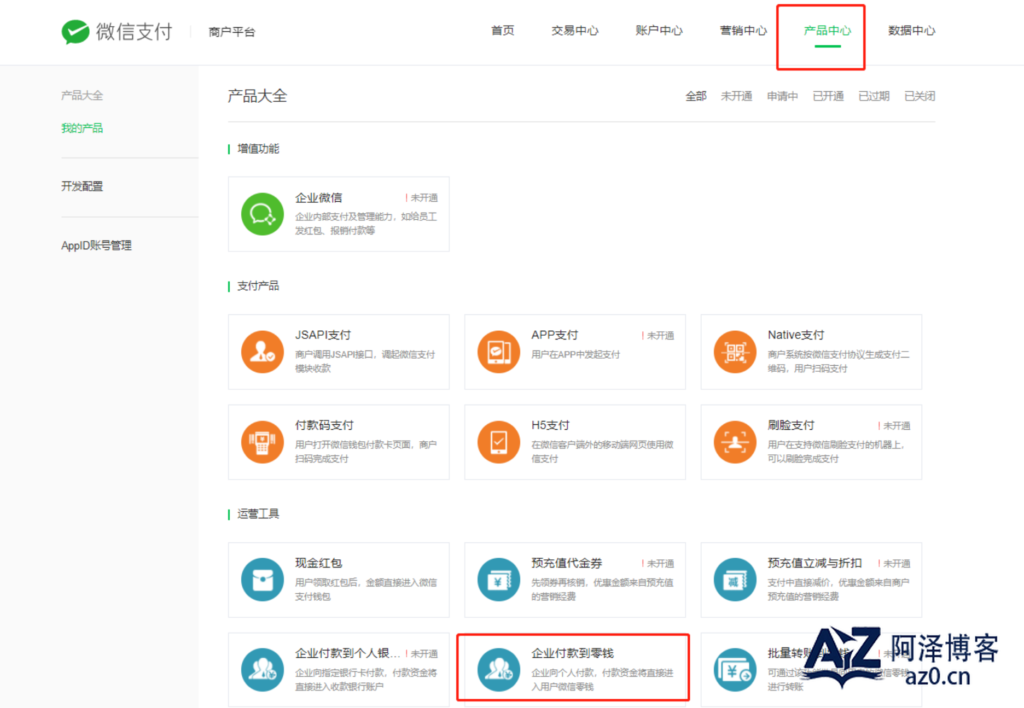Open 账户中心 in top navigation
1024x708 pixels.
click(x=659, y=30)
